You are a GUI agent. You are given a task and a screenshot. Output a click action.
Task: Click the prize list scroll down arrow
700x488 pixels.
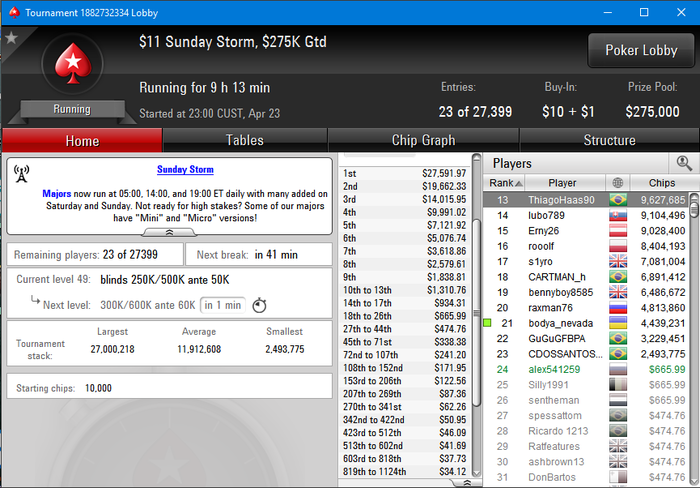pos(477,473)
